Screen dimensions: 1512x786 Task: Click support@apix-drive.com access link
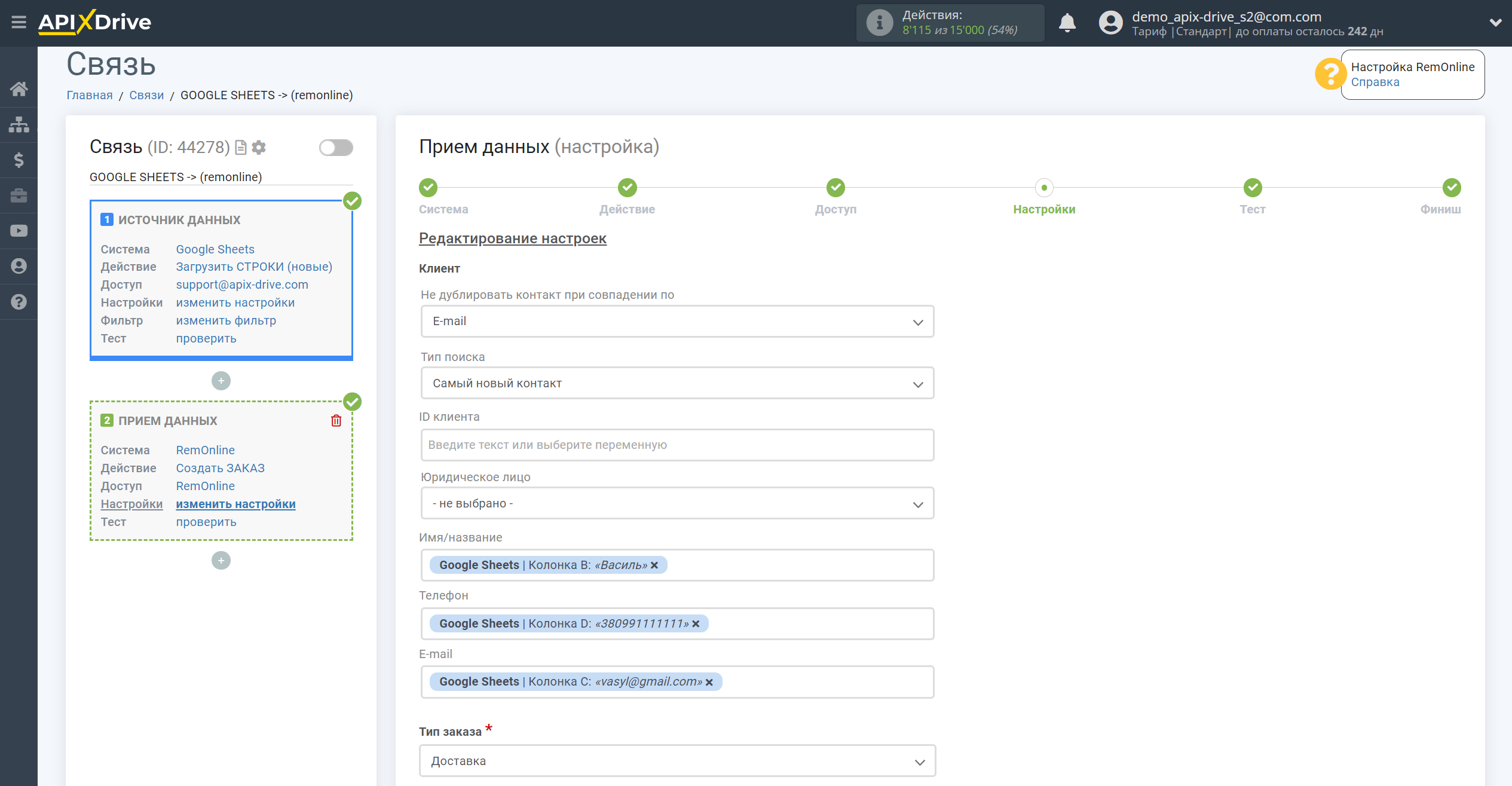(242, 285)
